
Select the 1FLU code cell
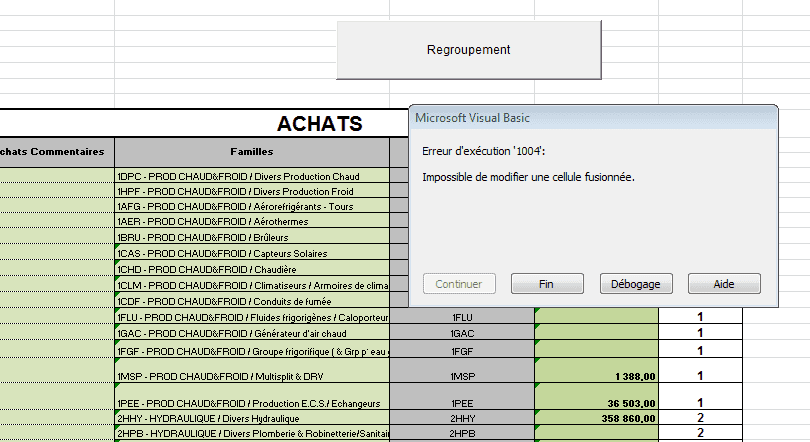pos(462,317)
